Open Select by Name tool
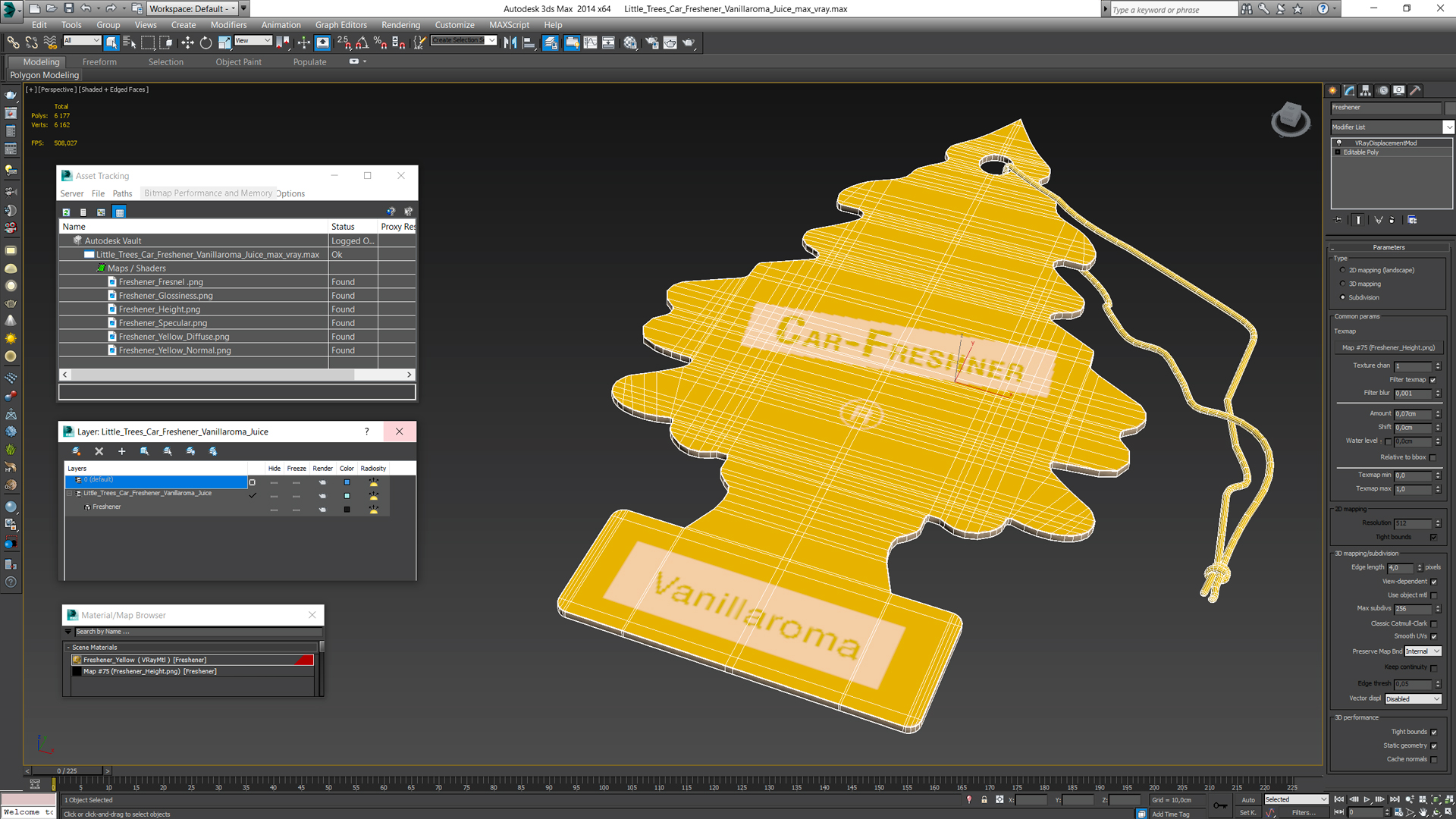 129,42
